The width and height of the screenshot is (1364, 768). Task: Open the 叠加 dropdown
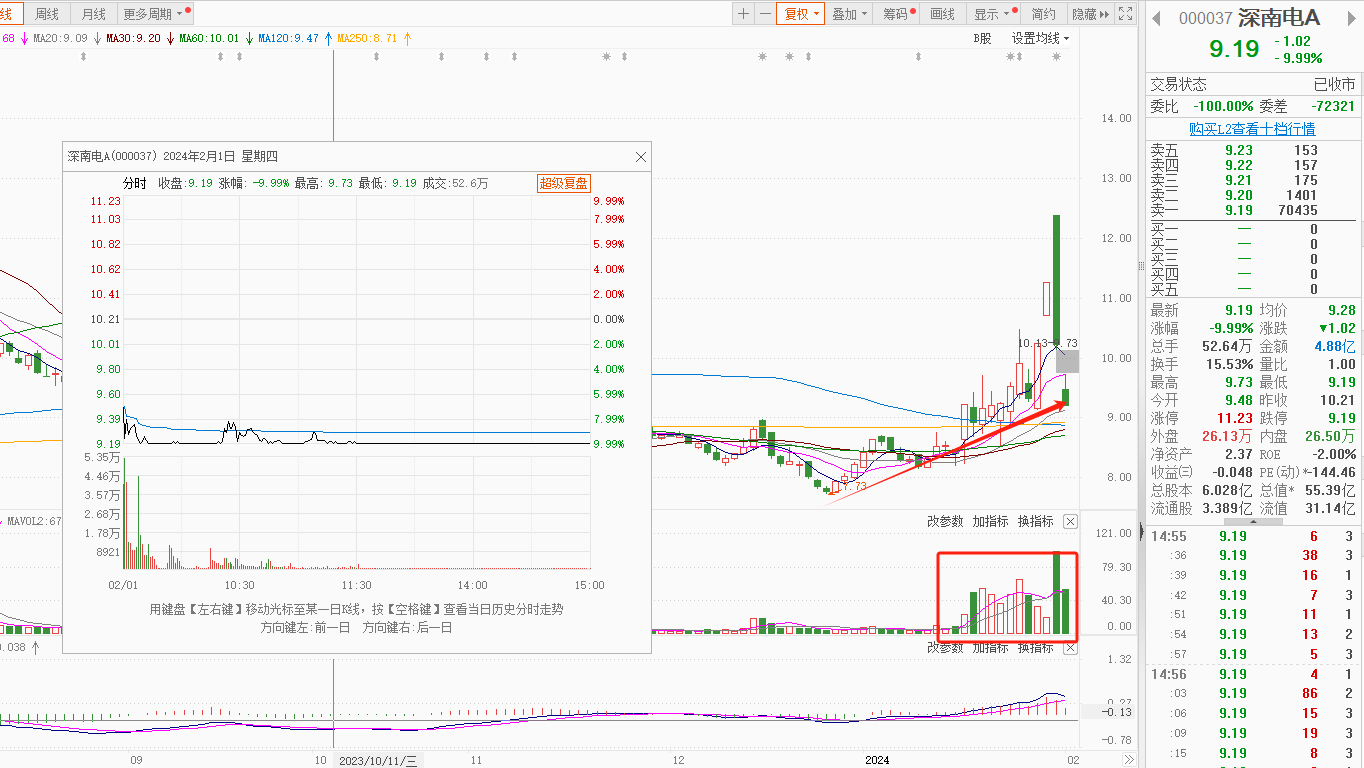[x=849, y=13]
